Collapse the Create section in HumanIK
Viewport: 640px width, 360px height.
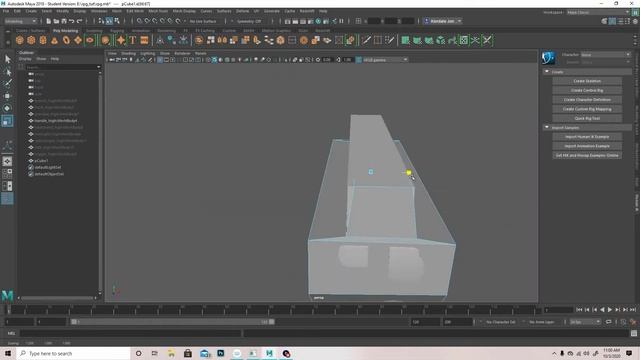tap(547, 71)
